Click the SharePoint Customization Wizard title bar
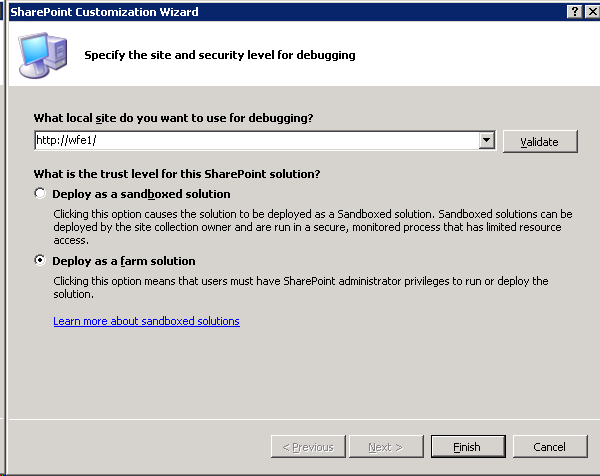 [x=287, y=12]
